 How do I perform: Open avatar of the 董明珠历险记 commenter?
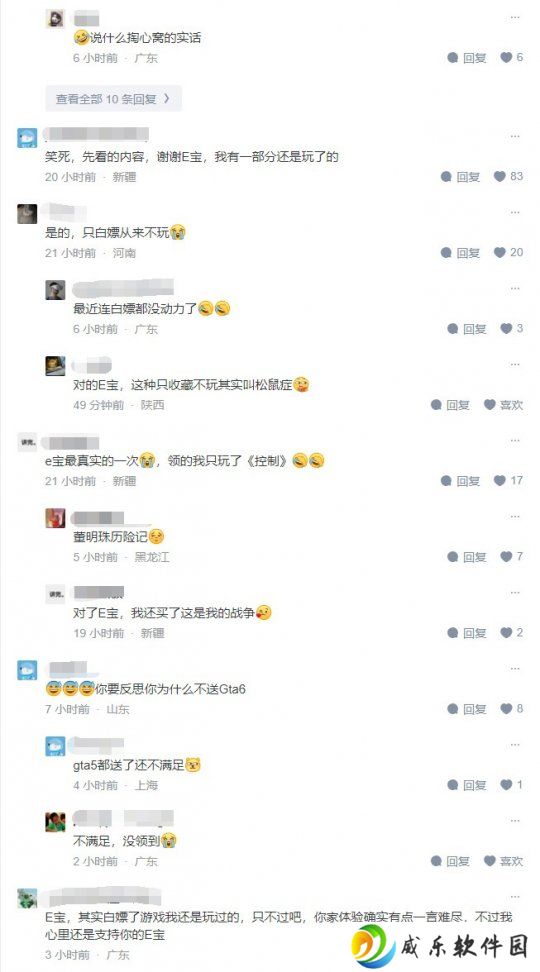click(x=55, y=518)
